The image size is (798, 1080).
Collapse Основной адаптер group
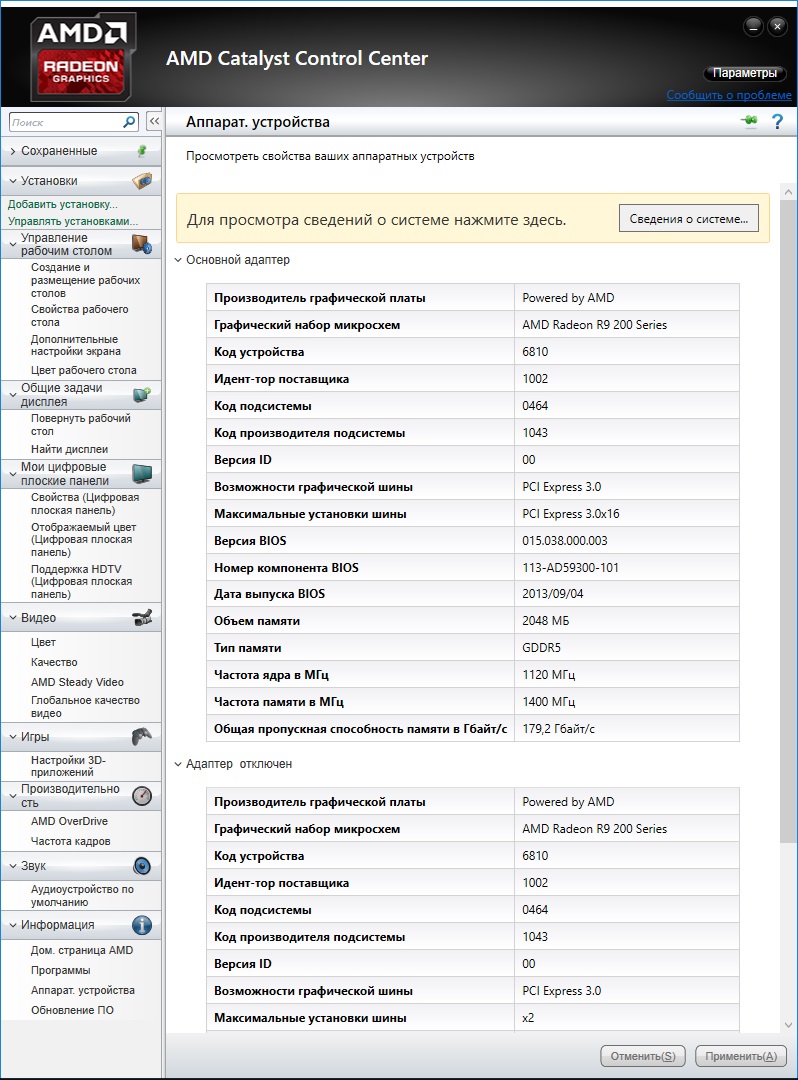coord(178,260)
